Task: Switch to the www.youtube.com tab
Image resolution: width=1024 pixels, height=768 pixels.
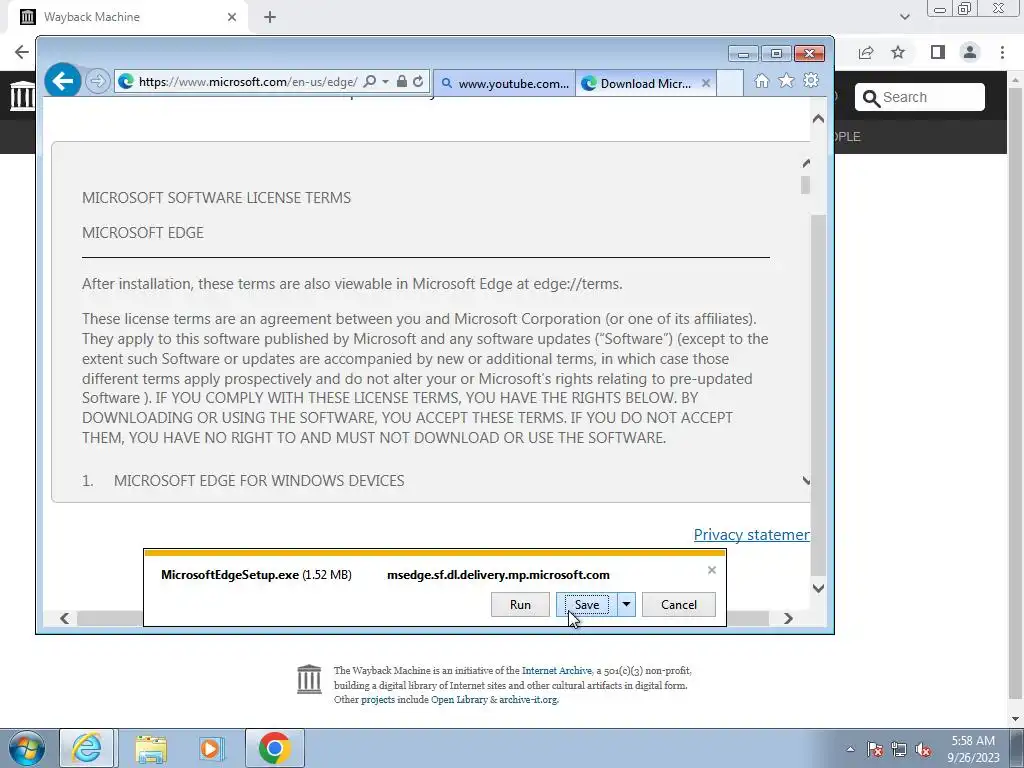Action: point(504,84)
